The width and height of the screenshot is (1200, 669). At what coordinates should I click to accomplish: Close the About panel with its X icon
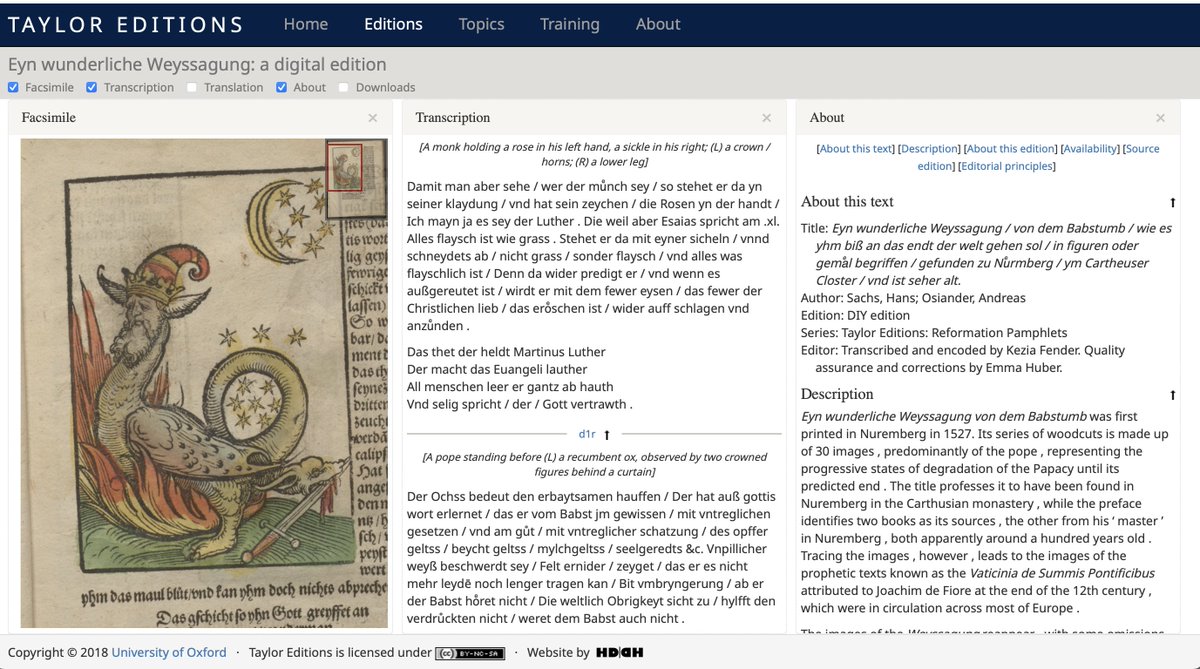click(x=1161, y=118)
